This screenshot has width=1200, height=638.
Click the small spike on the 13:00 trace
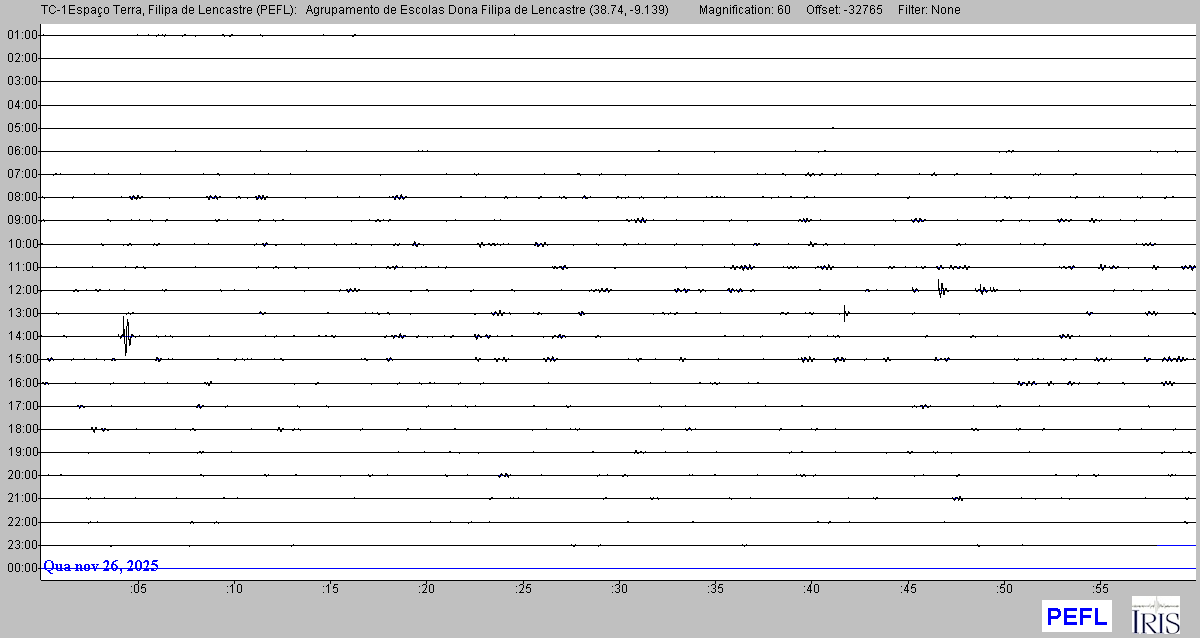click(845, 312)
